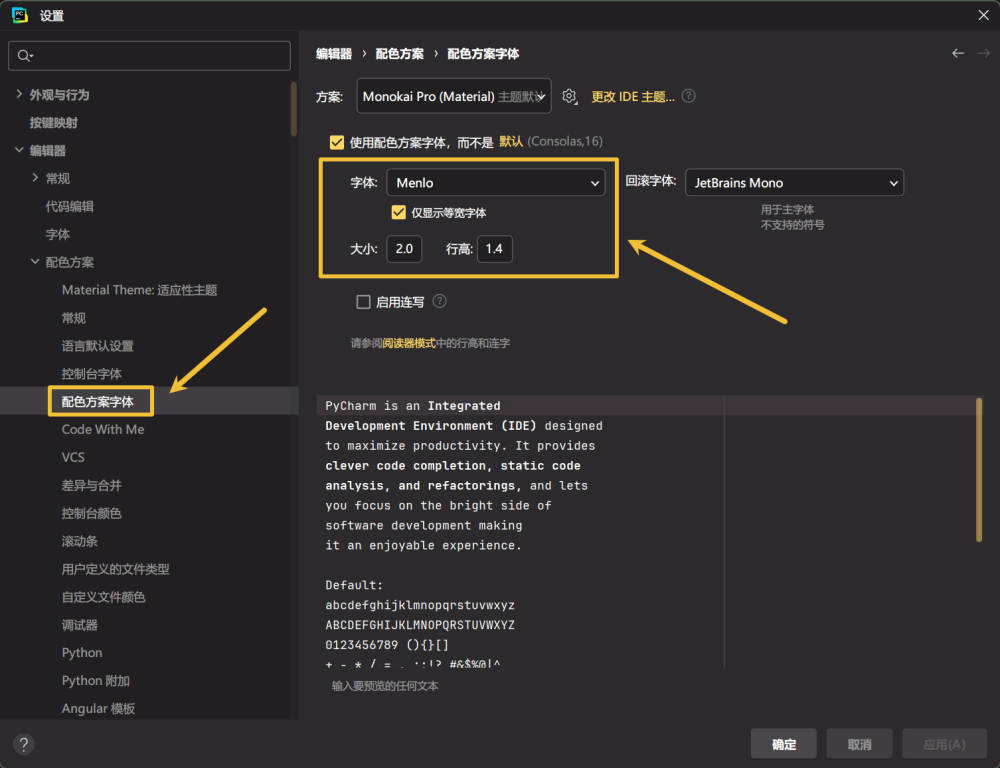Enable the 启用连写 ligatures checkbox
The image size is (1000, 768).
pos(364,302)
